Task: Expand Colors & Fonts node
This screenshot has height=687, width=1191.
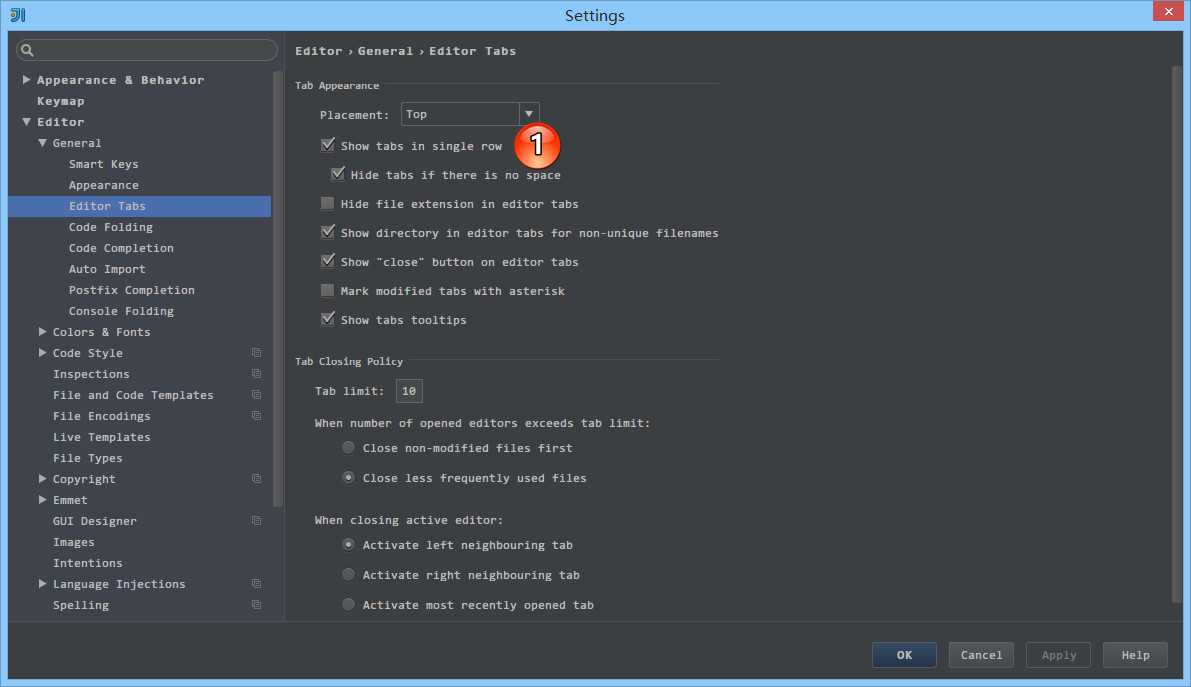Action: 43,332
